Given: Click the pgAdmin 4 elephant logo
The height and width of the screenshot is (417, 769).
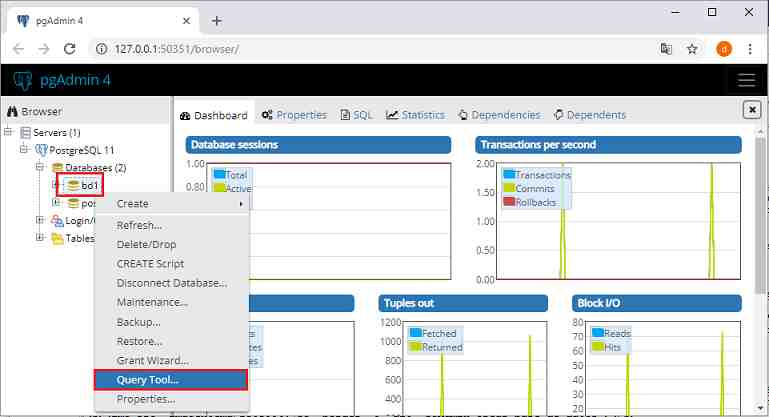Looking at the screenshot, I should click(23, 80).
